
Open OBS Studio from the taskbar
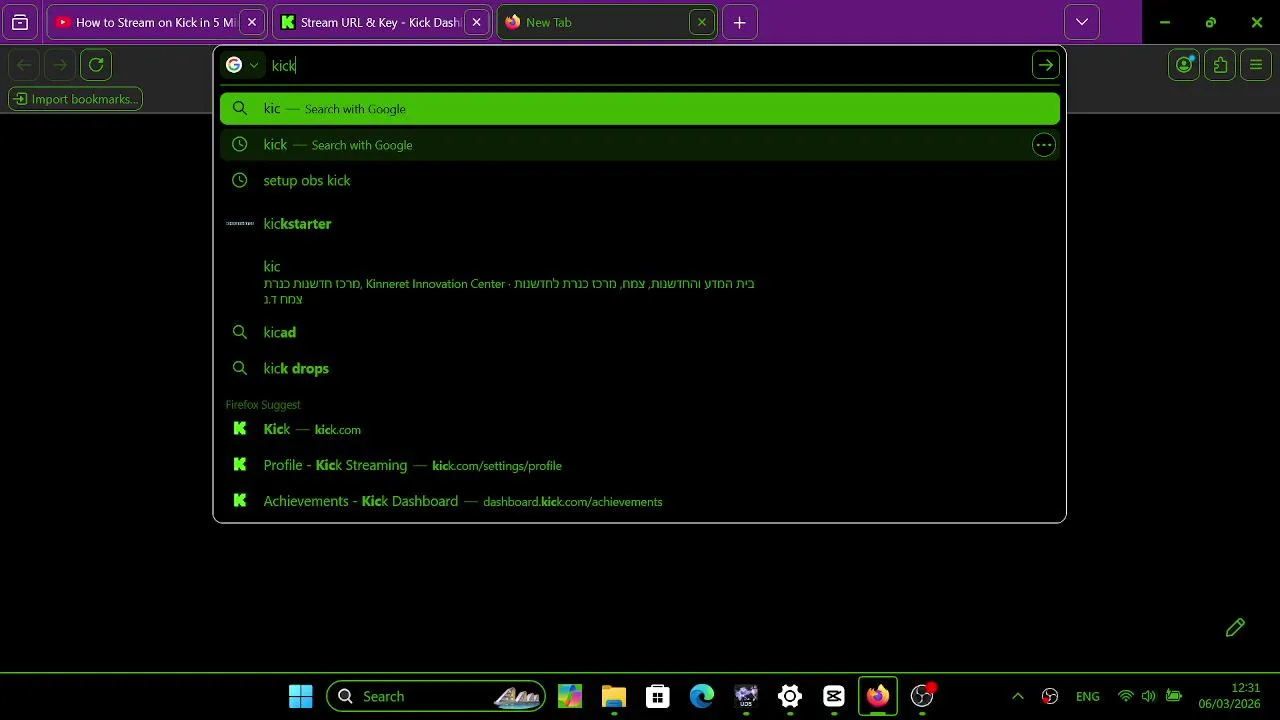pos(922,696)
